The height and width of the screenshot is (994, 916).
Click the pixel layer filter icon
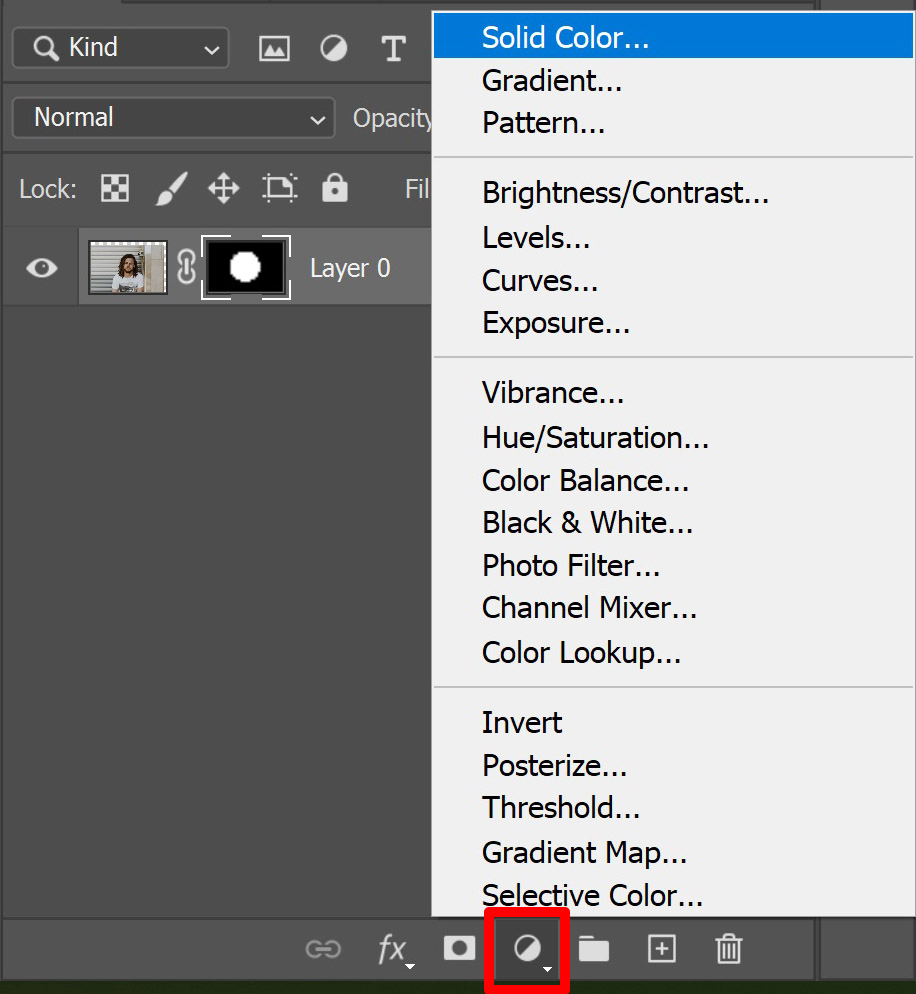(x=274, y=48)
